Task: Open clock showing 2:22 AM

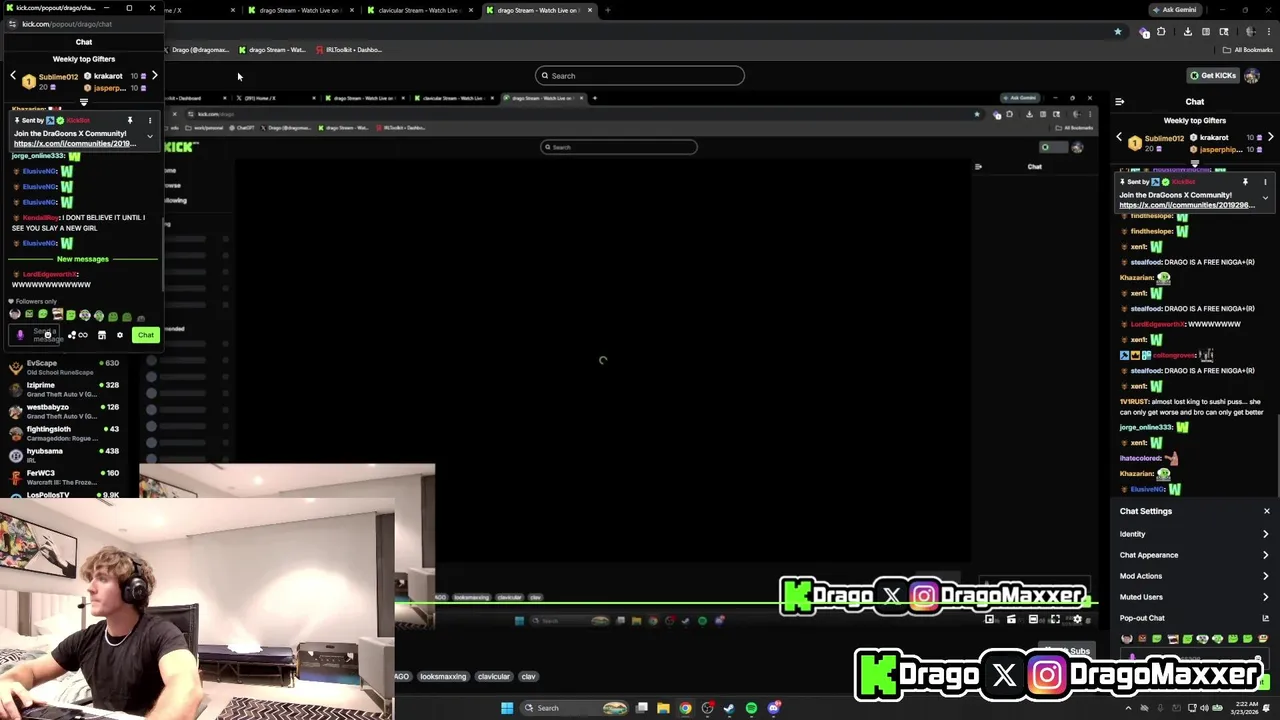Action: (1246, 708)
